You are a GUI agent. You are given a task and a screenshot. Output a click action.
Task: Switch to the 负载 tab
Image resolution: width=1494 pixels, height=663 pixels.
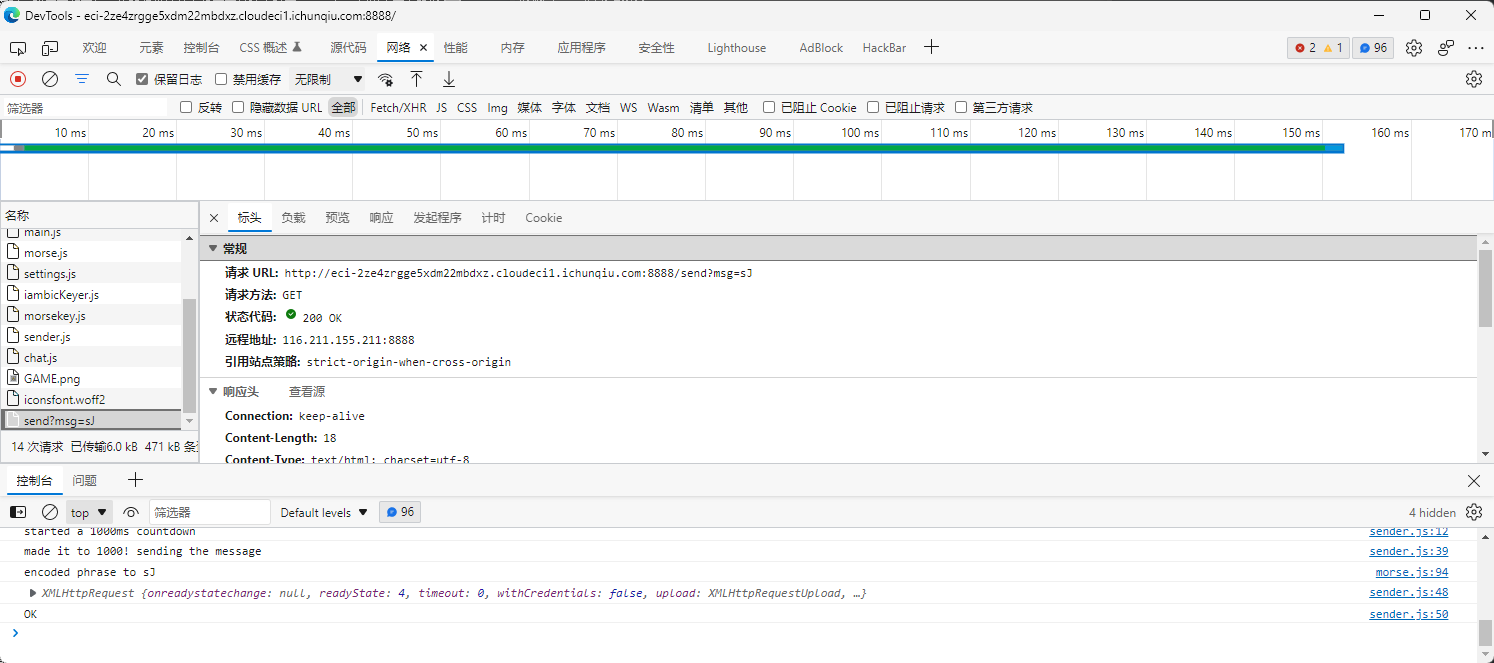tap(293, 218)
